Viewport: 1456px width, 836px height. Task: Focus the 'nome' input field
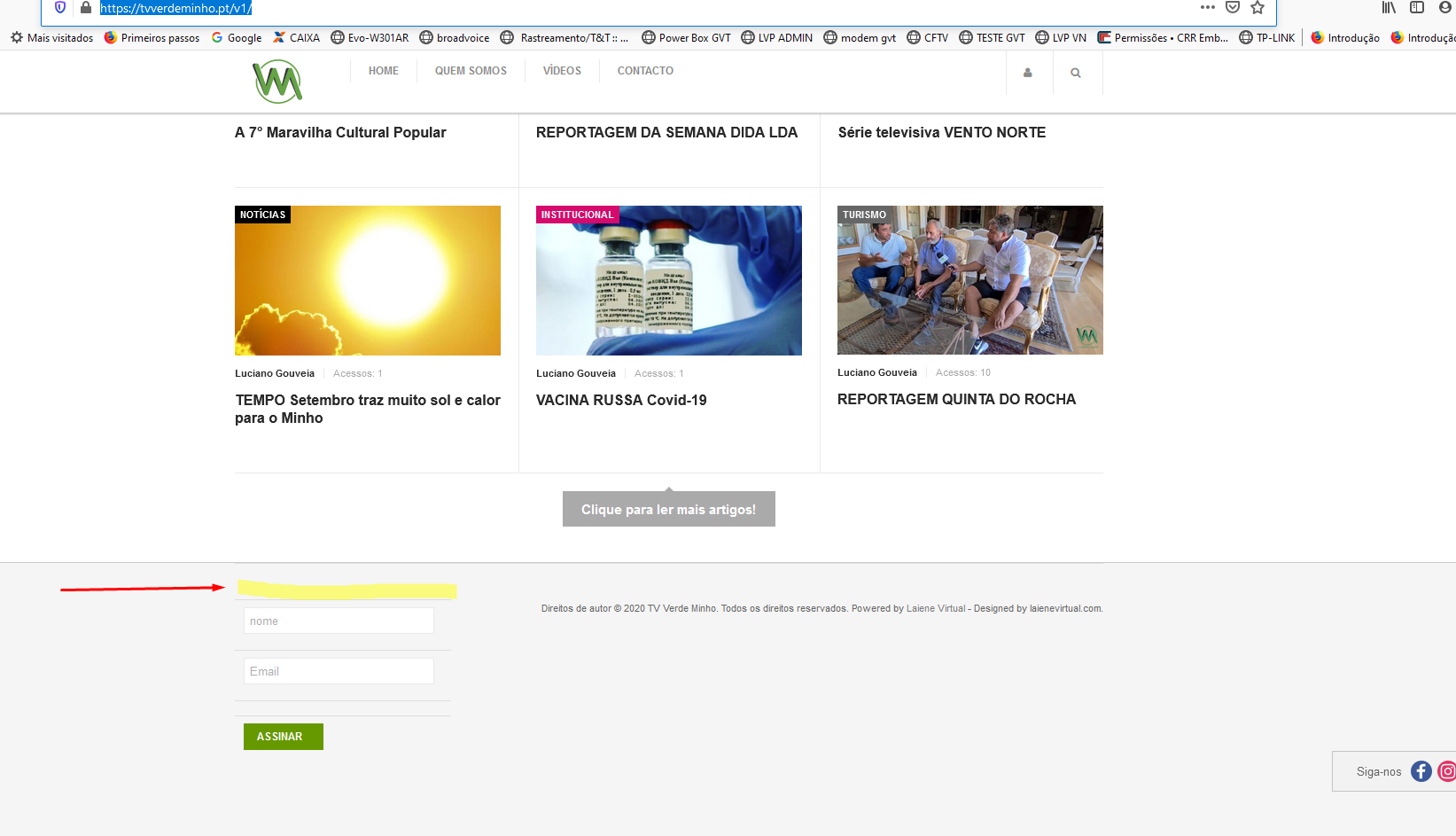(339, 621)
